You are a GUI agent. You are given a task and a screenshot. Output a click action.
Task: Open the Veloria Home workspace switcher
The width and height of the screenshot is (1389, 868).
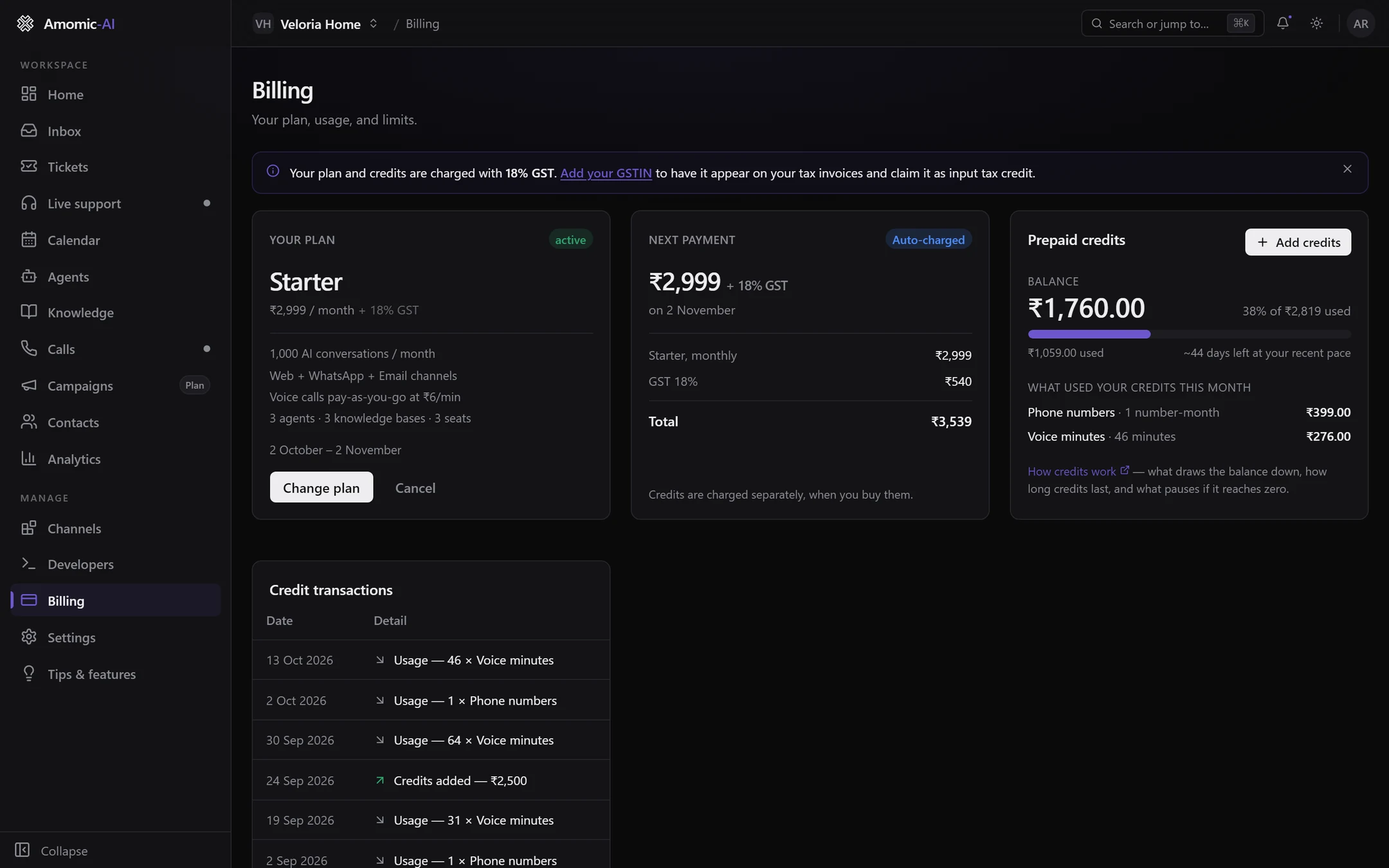(x=316, y=24)
